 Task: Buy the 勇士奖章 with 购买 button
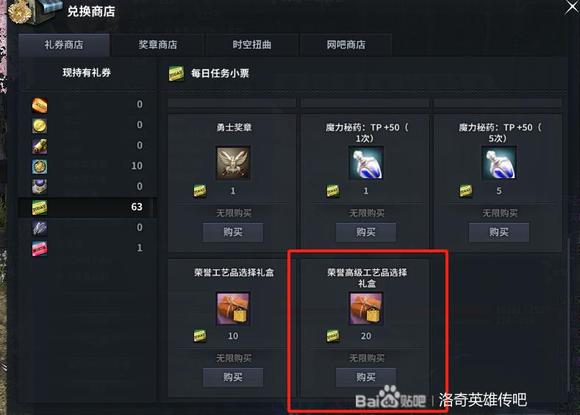[x=233, y=232]
